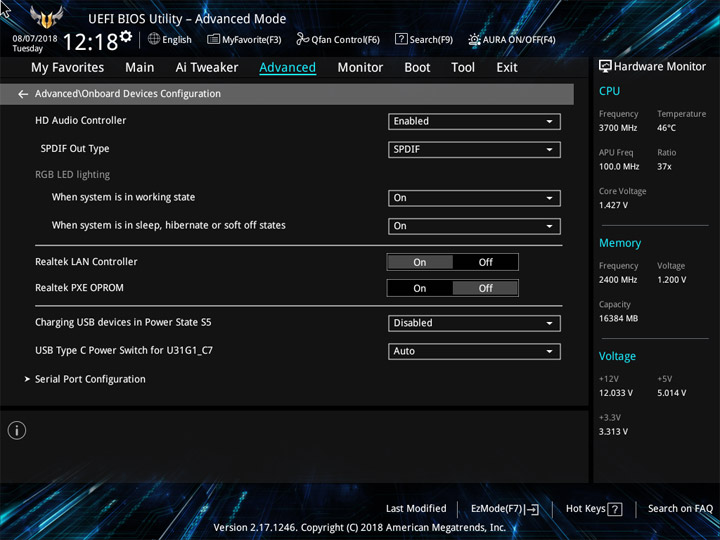Click the Hardware Monitor display icon

point(605,67)
